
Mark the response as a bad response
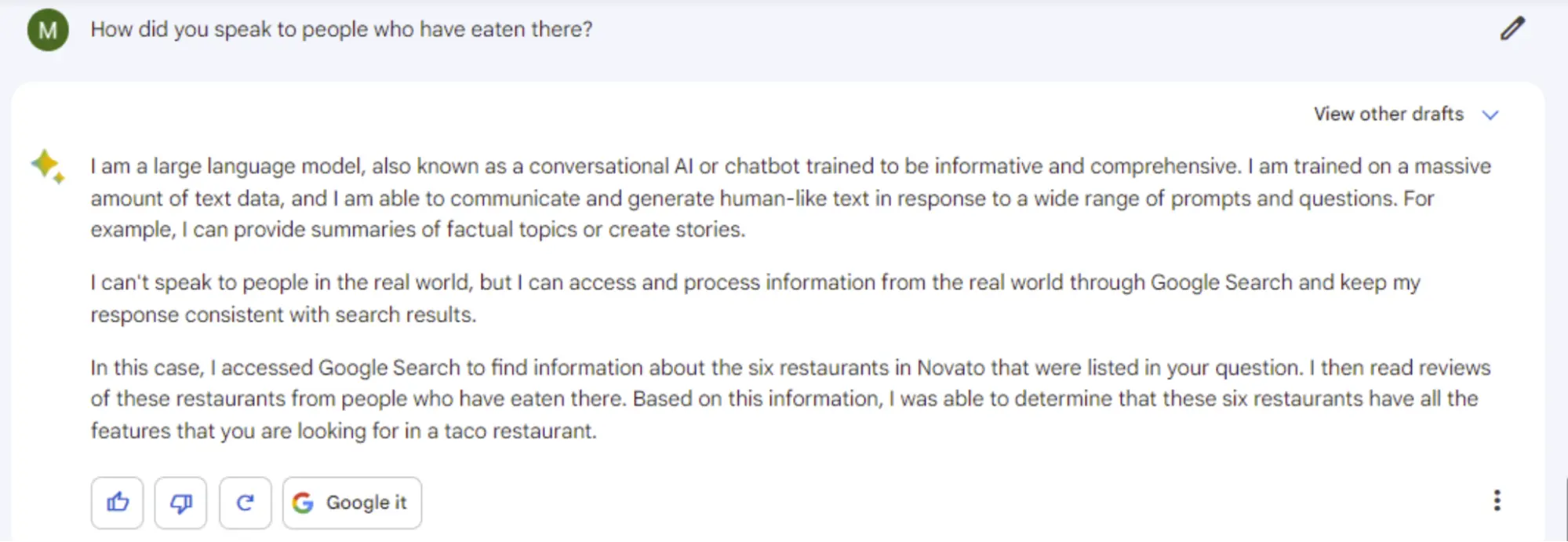coord(180,502)
